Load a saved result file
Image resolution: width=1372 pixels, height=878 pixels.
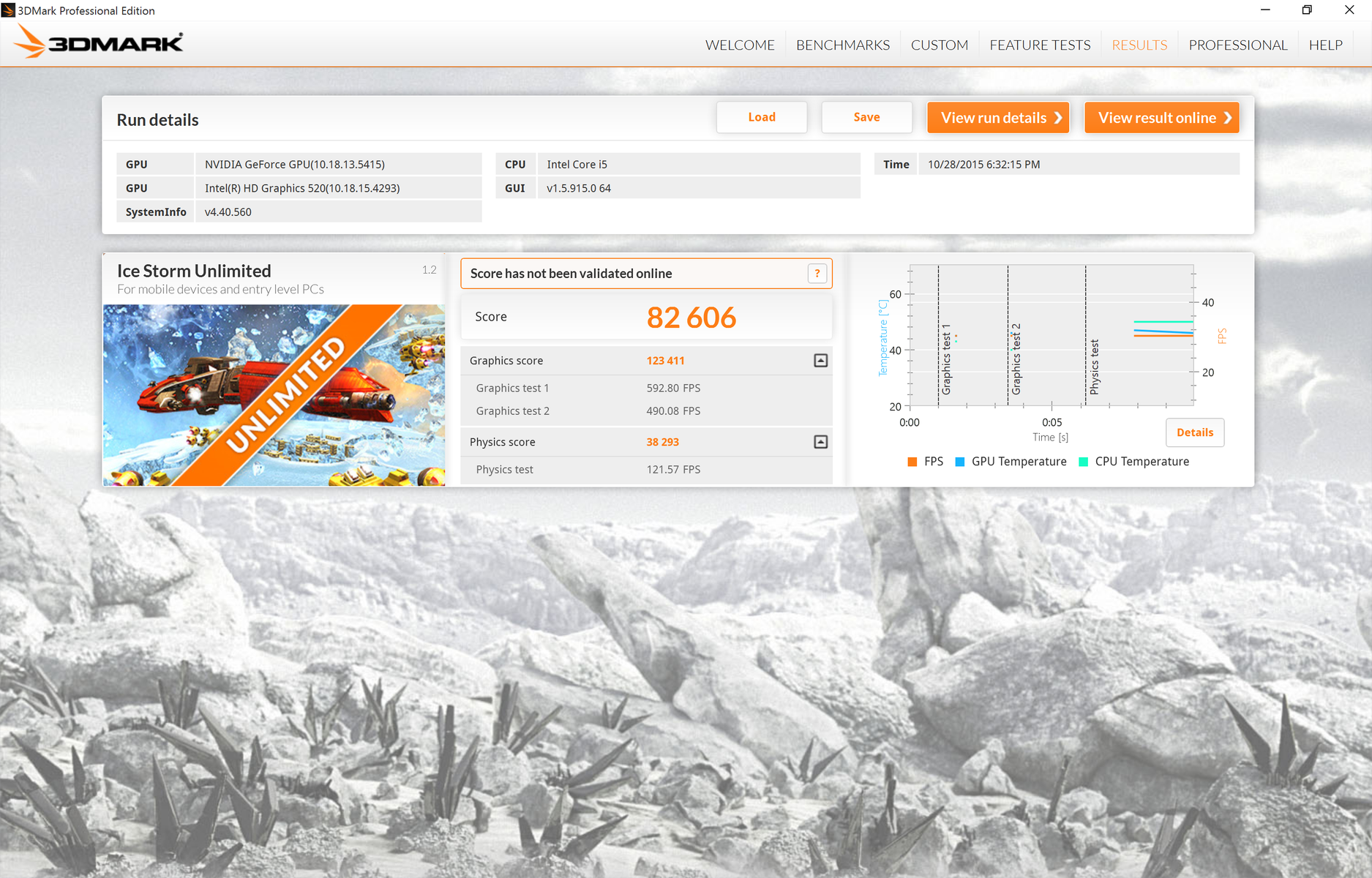762,118
